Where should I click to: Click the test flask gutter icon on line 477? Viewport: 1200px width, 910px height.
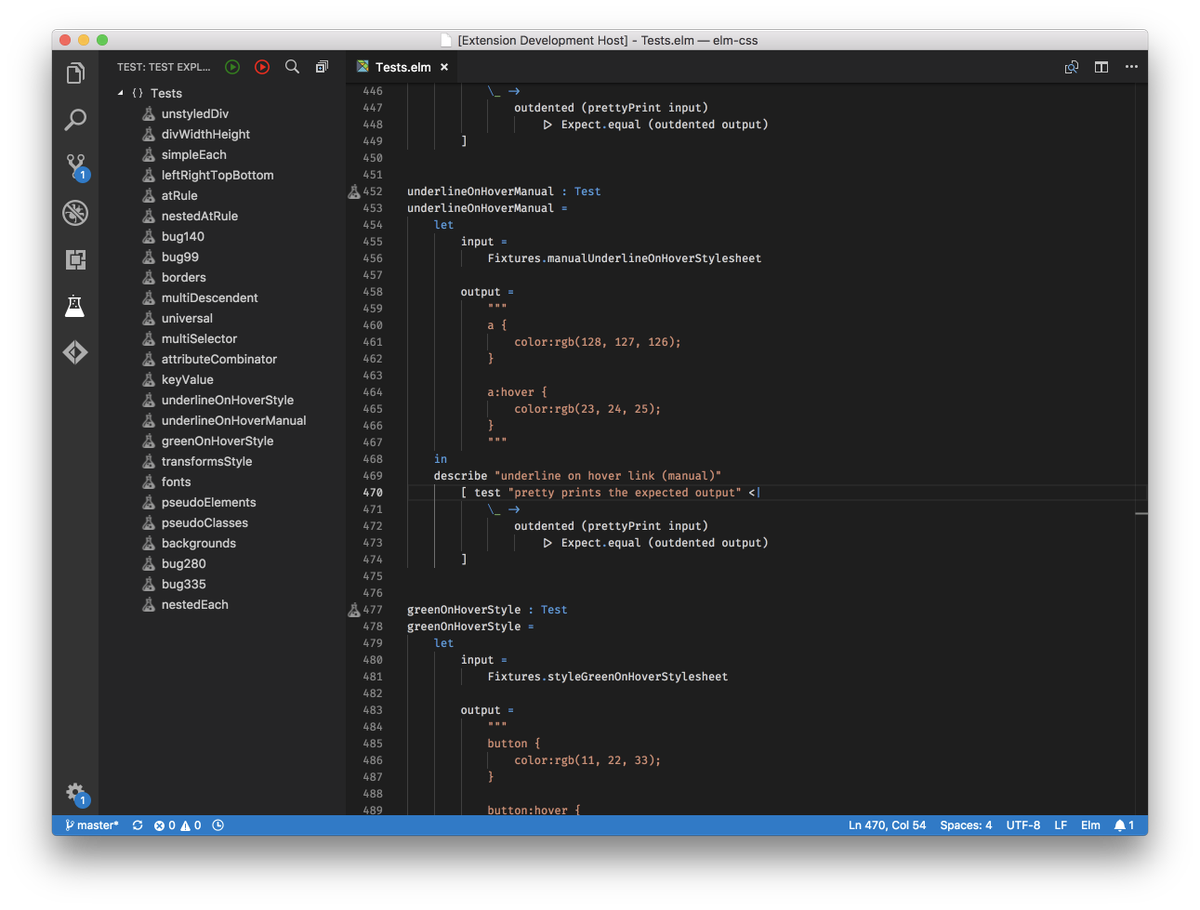(x=354, y=609)
